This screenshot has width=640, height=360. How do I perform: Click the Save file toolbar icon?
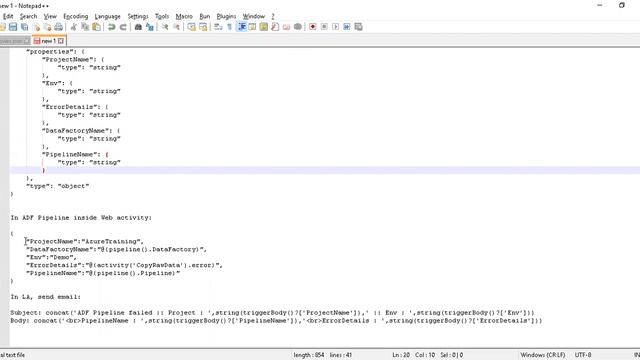[13, 27]
